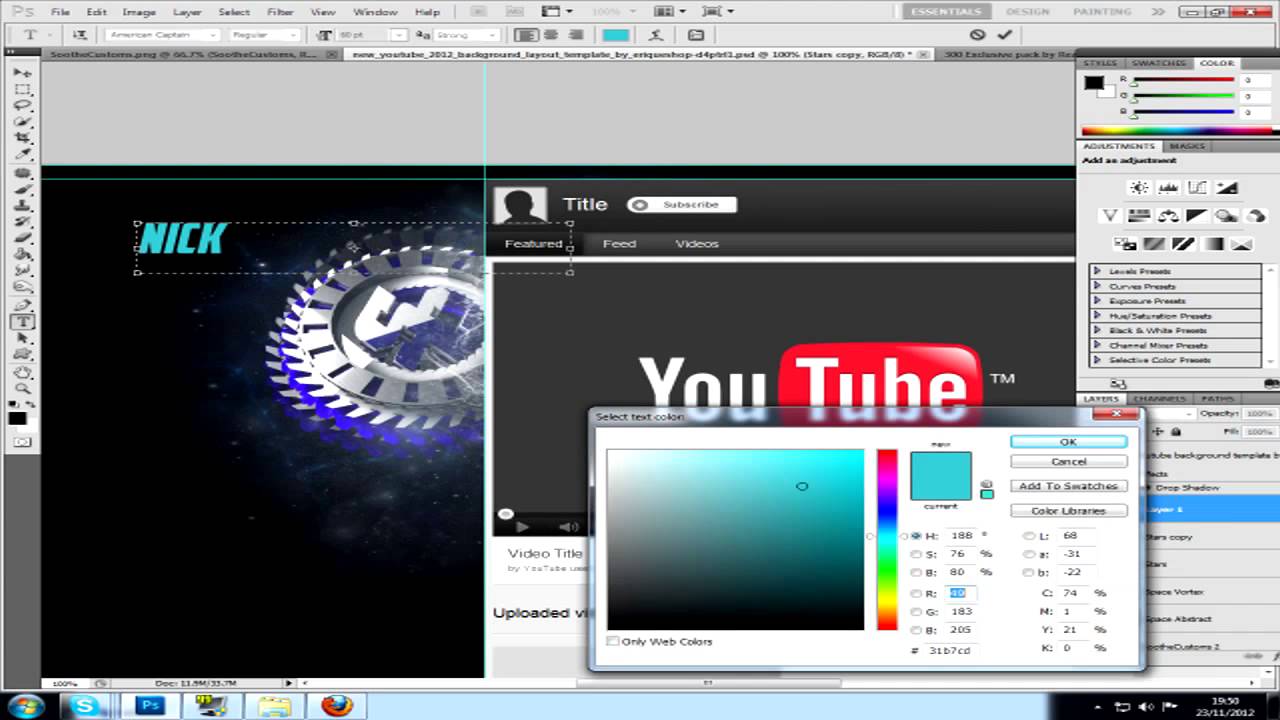
Task: Select the Zoom tool in toolbox
Action: (22, 388)
